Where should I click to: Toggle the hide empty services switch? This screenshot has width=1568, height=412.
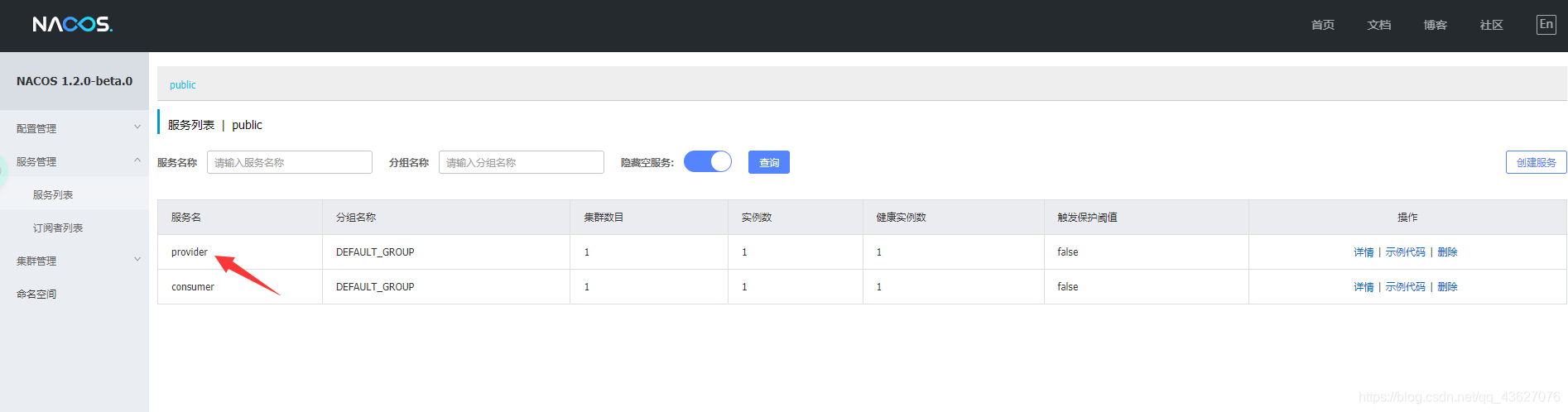click(708, 161)
